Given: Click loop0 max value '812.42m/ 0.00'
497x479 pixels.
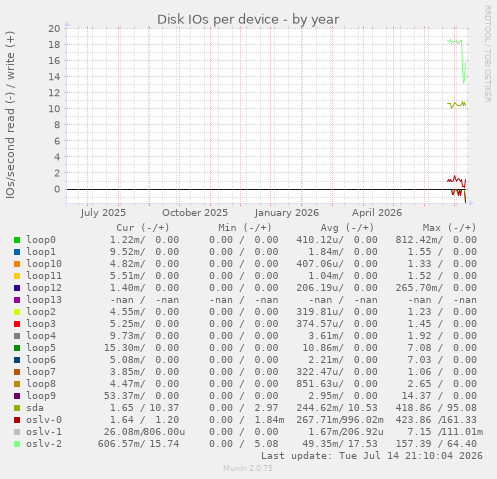Looking at the screenshot, I should coord(436,240).
